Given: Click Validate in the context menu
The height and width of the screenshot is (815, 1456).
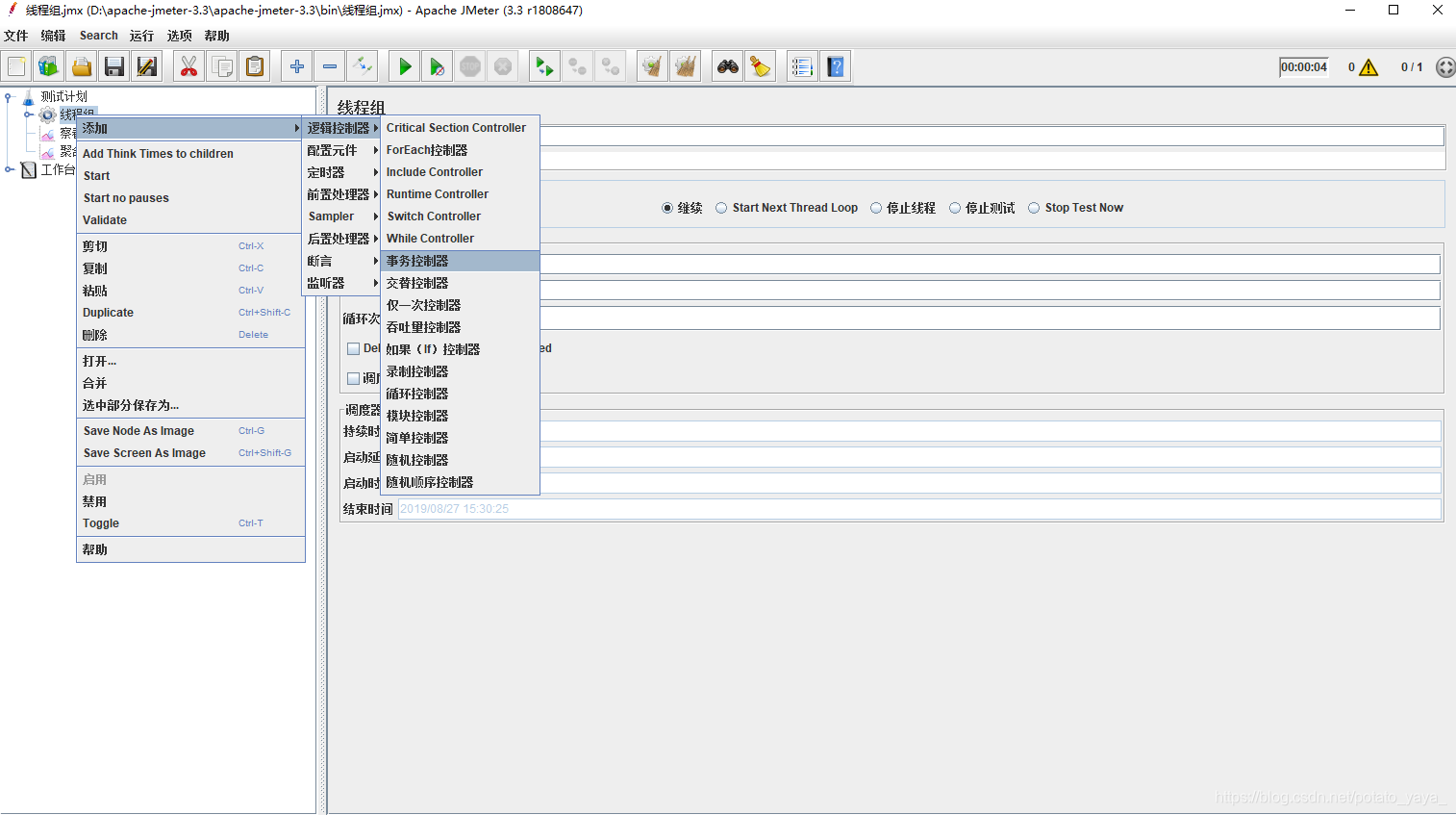Looking at the screenshot, I should click(189, 220).
